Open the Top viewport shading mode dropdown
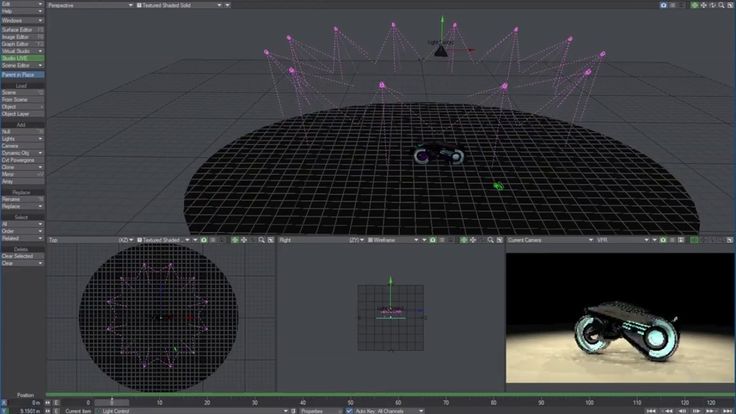This screenshot has height=414, width=736. pos(163,240)
